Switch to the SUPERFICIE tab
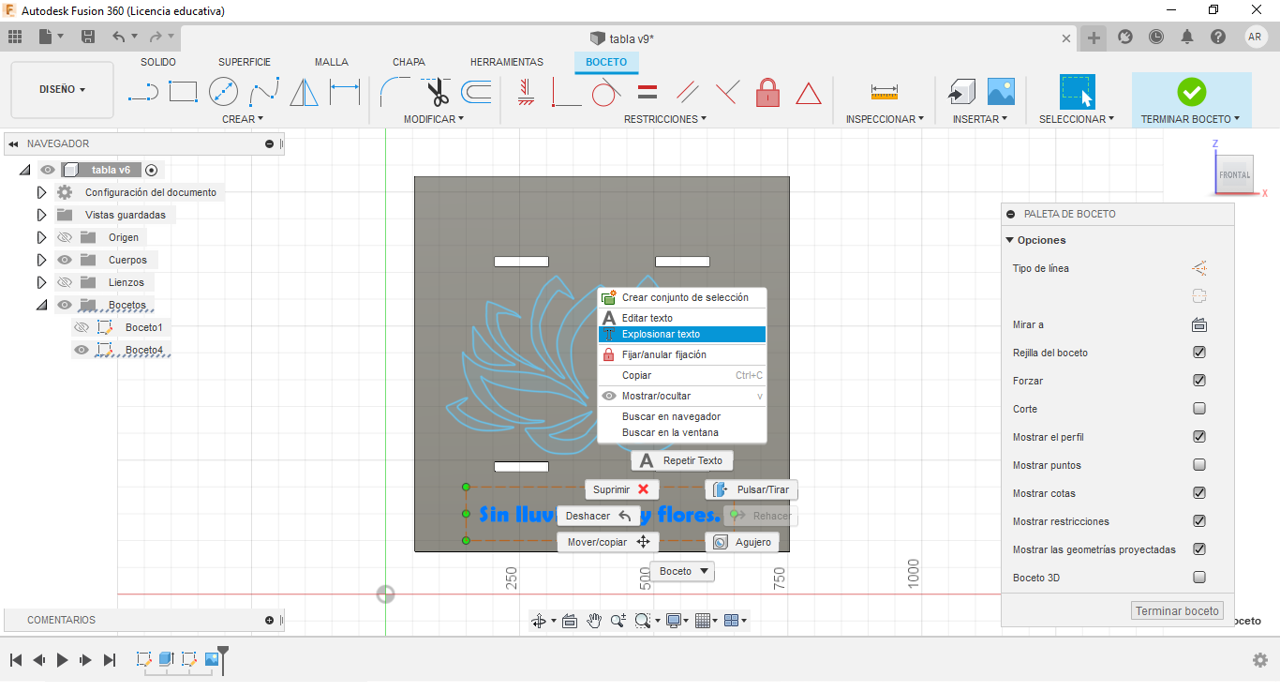This screenshot has width=1280, height=682. [244, 62]
